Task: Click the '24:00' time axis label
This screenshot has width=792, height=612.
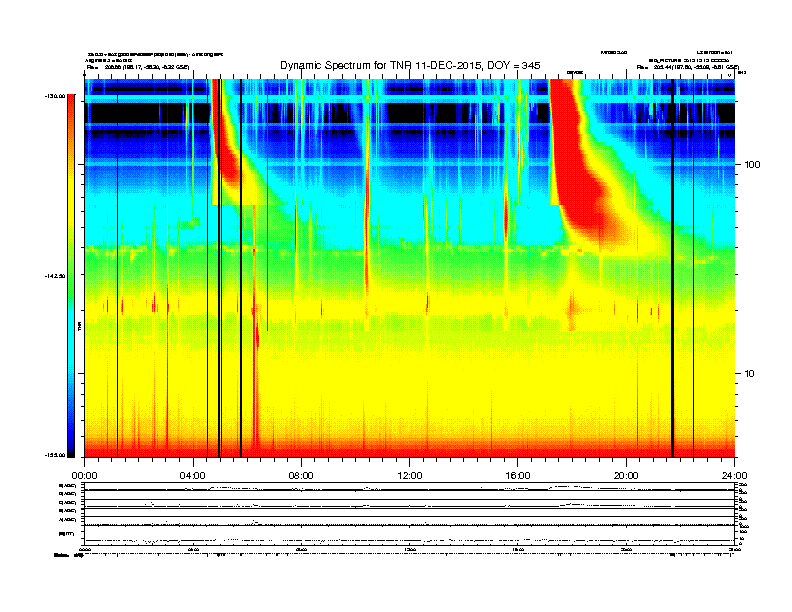Action: tap(735, 476)
